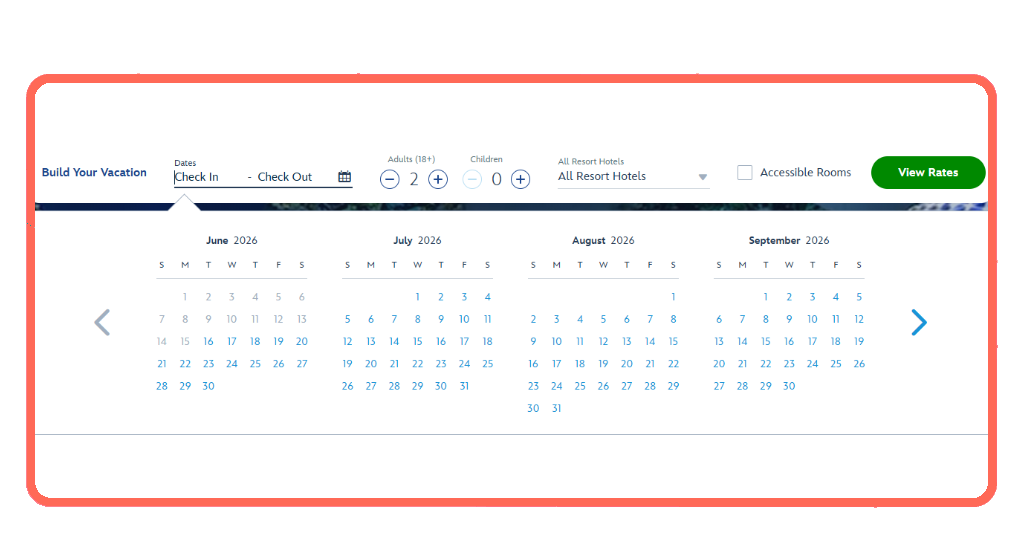Image resolution: width=1024 pixels, height=536 pixels.
Task: Pick August 31, 2026
Action: [556, 408]
